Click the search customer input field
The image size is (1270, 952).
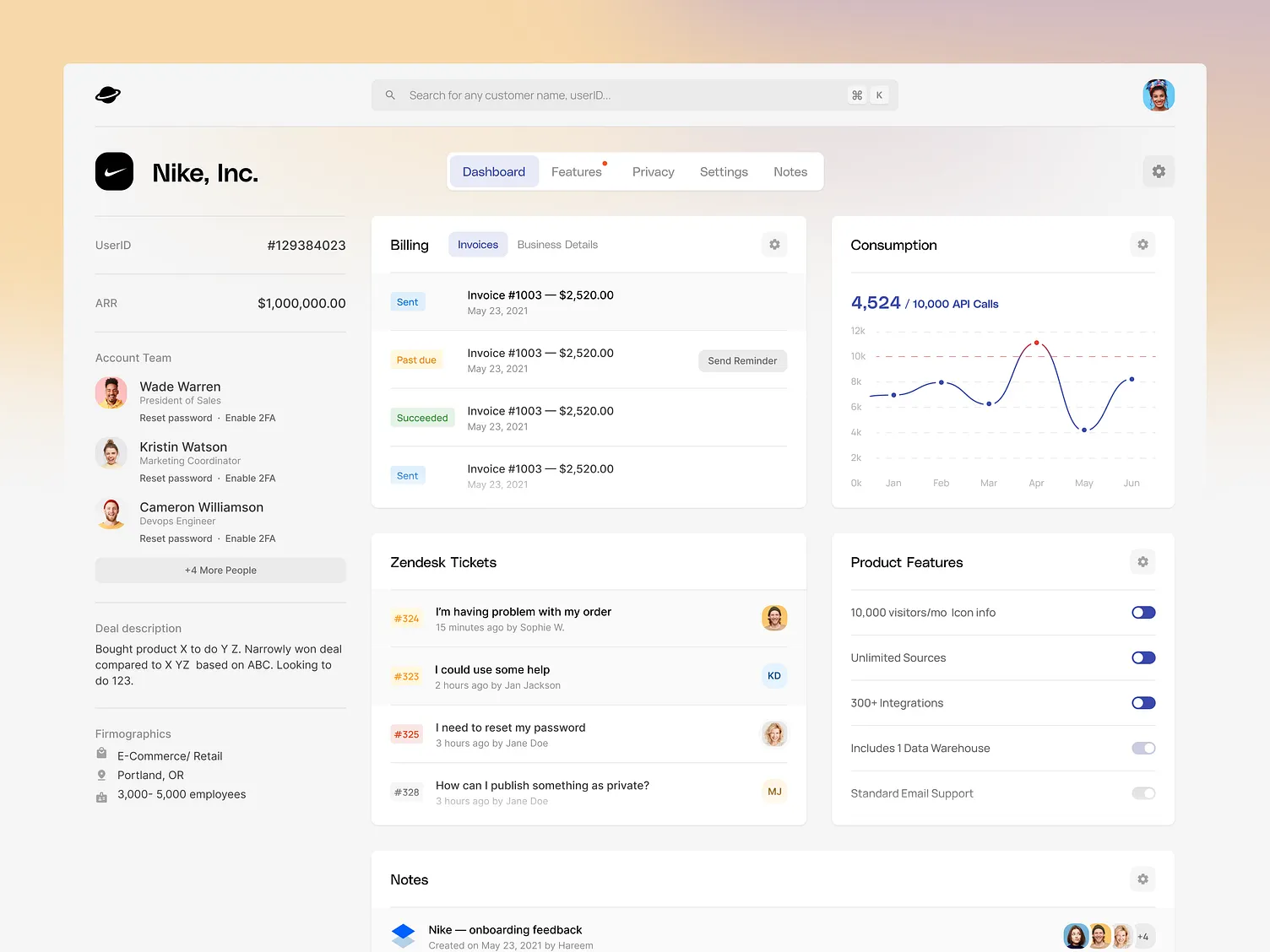[x=634, y=95]
